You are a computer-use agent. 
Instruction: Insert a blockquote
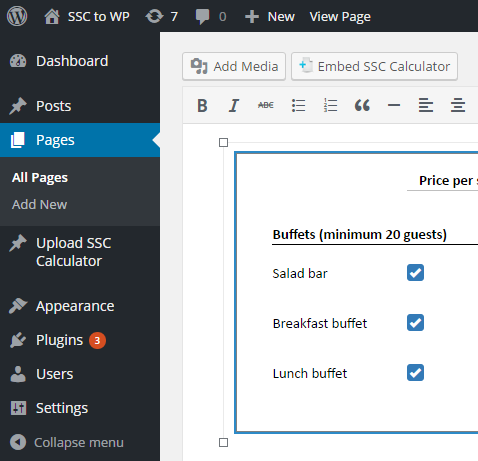pos(362,106)
